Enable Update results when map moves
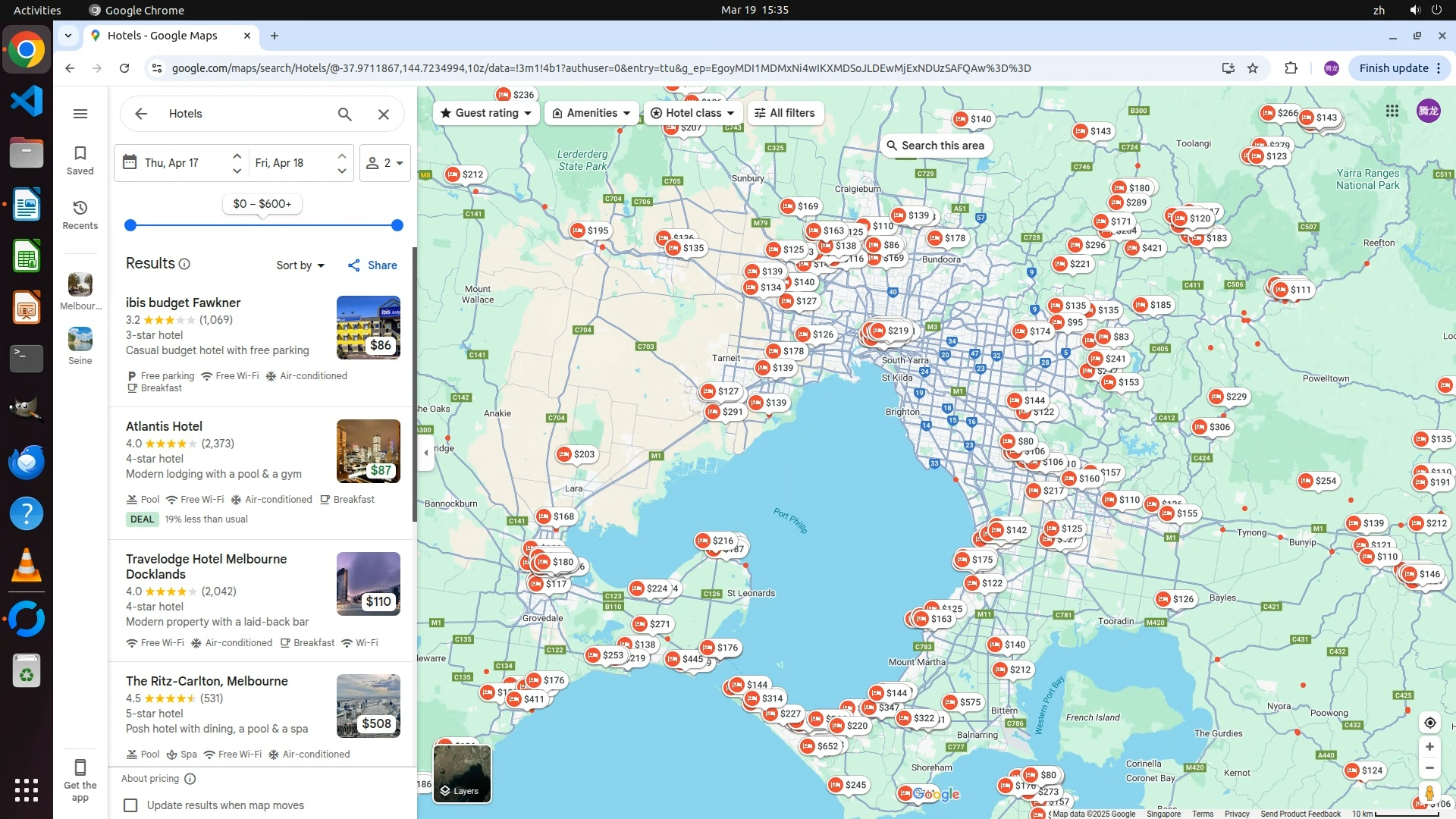This screenshot has width=1456, height=819. 131,805
